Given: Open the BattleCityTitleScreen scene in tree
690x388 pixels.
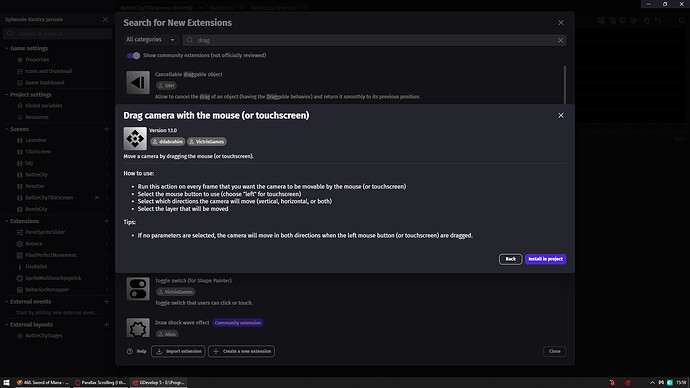Looking at the screenshot, I should coord(49,198).
